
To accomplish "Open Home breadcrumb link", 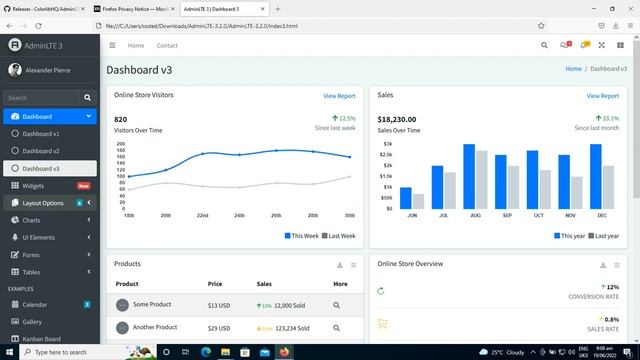I will click(573, 69).
